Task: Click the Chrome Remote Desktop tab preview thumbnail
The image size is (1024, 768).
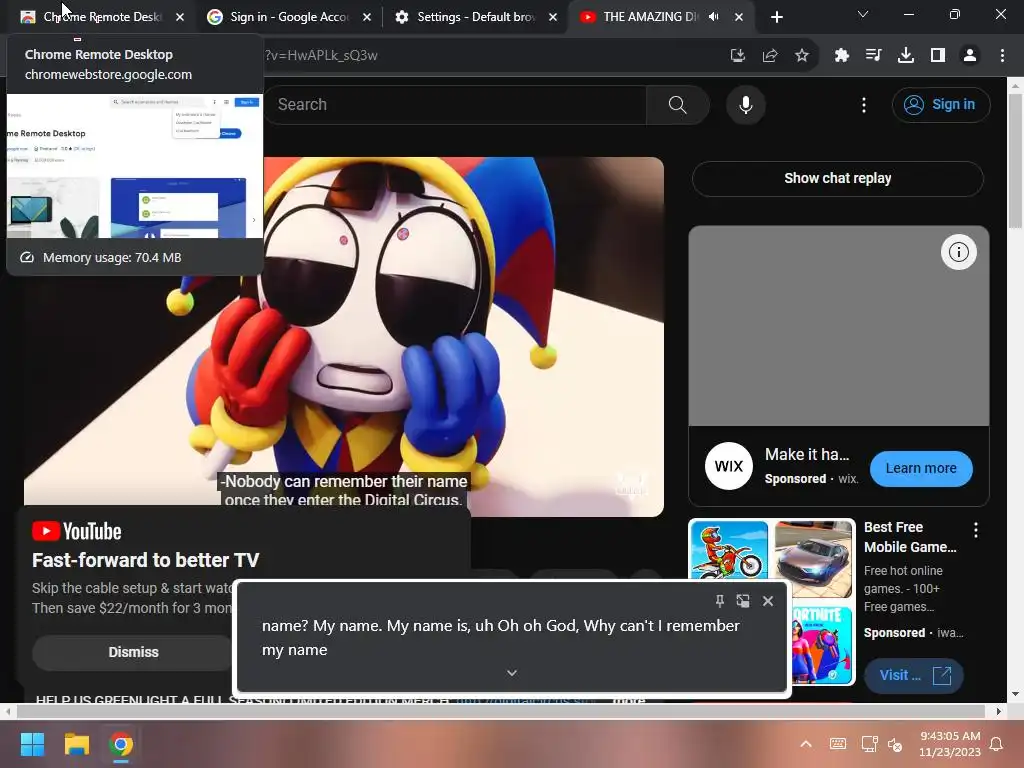Action: coord(135,166)
